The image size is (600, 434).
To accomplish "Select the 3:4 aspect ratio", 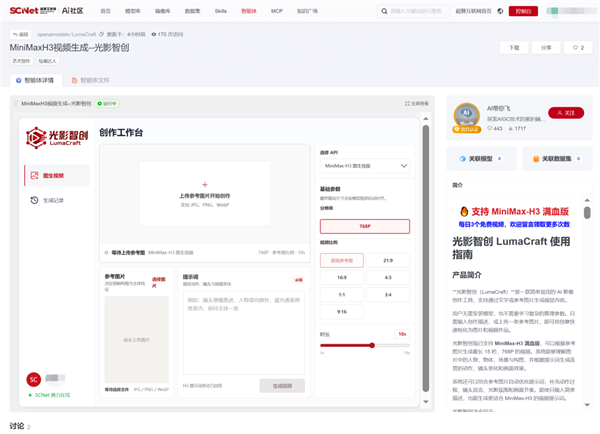I will click(x=388, y=295).
